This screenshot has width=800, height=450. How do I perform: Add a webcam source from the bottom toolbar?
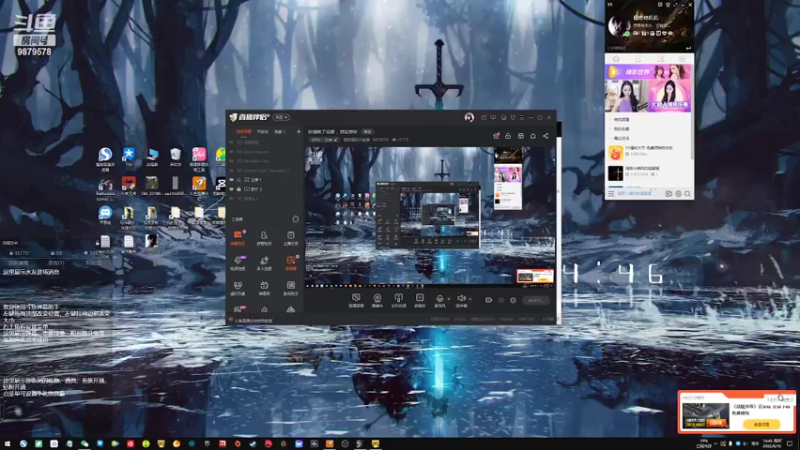(377, 300)
